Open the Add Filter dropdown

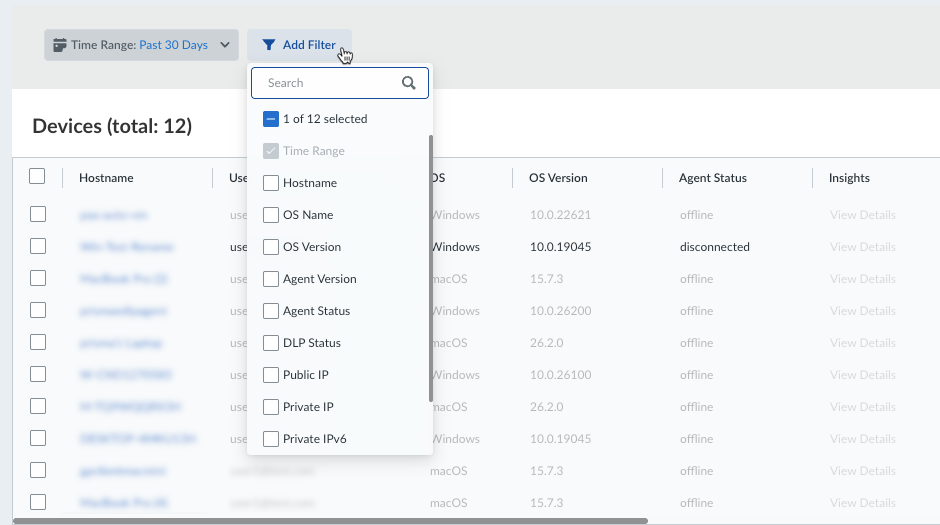[x=299, y=45]
